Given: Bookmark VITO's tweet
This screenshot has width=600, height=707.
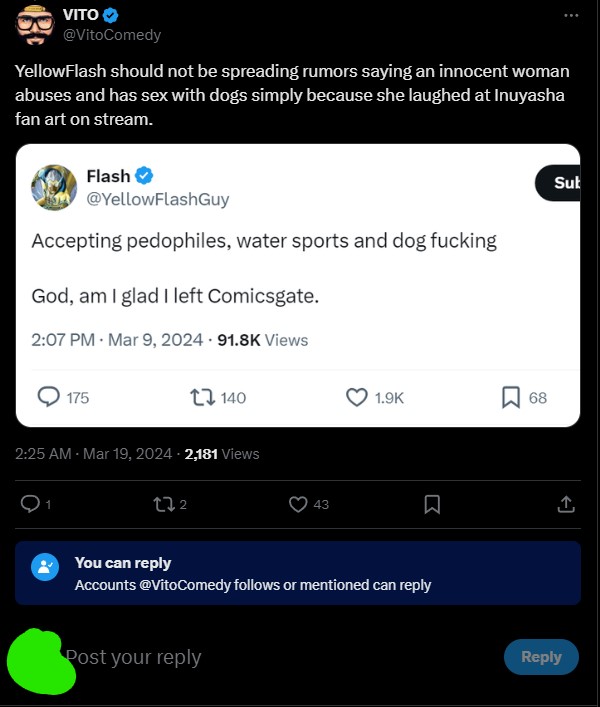Looking at the screenshot, I should point(432,504).
